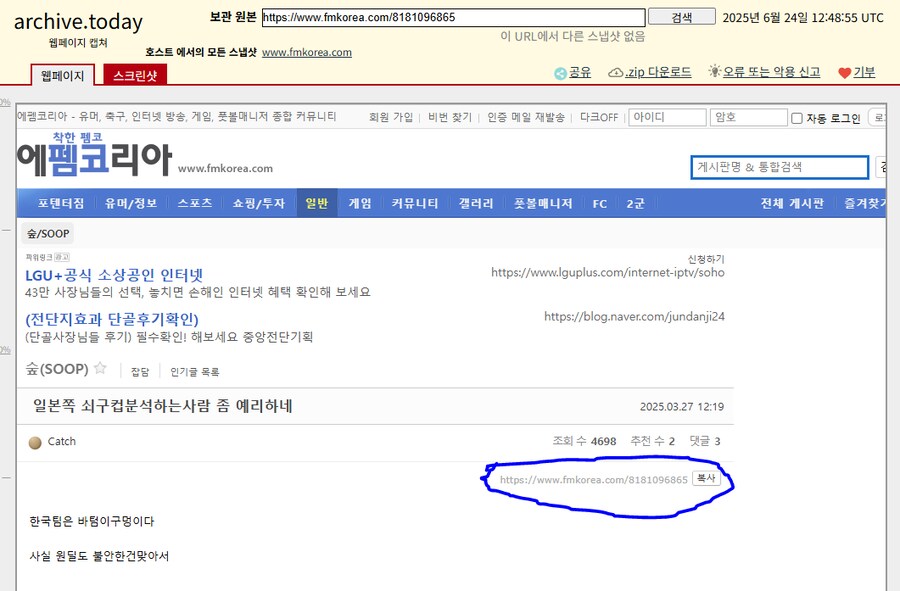Image resolution: width=900 pixels, height=591 pixels.
Task: Click the blog.naver.com/jundanji24 URL
Action: tap(634, 316)
